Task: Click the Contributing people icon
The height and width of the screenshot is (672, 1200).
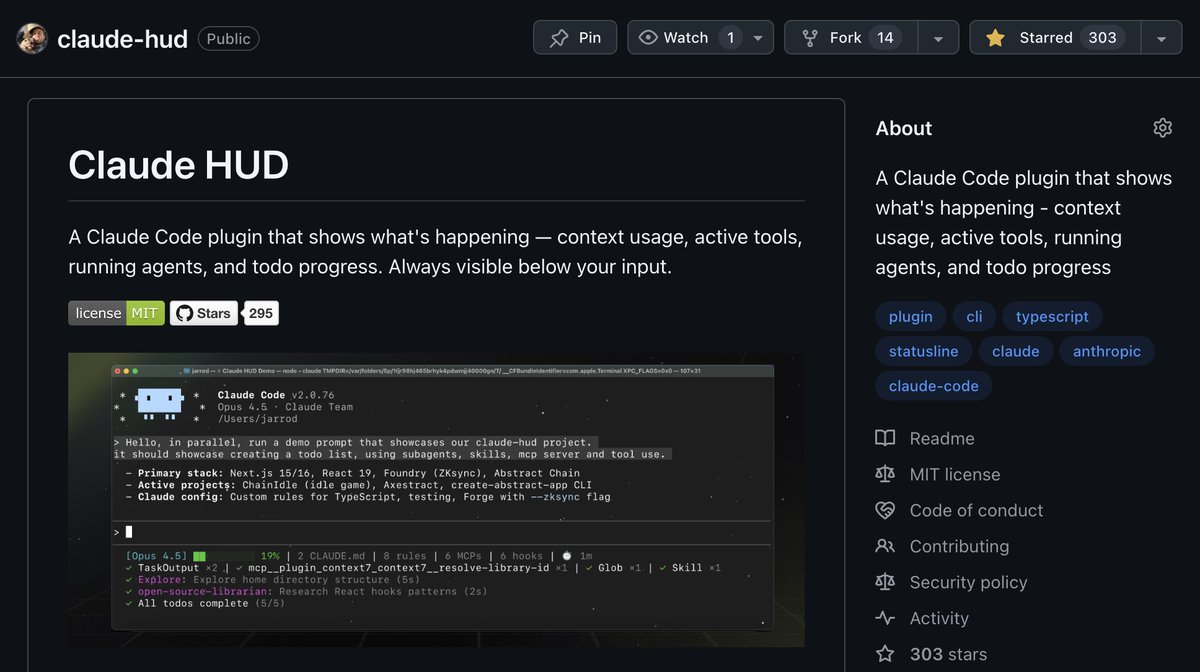Action: [x=885, y=547]
